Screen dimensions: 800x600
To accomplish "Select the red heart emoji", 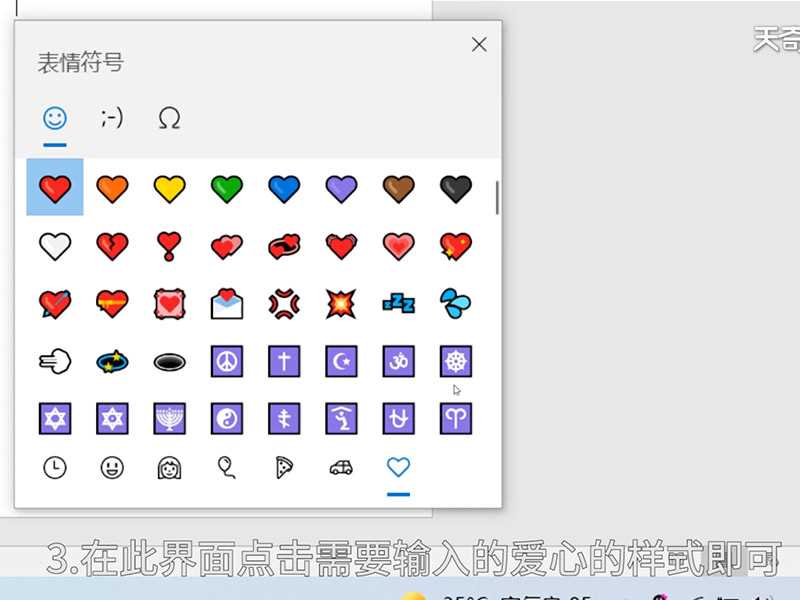I will [54, 187].
